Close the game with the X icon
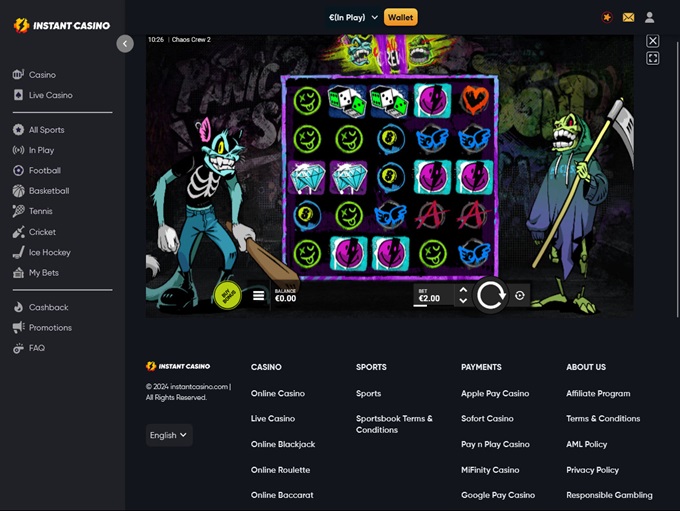The image size is (680, 511). pos(653,41)
